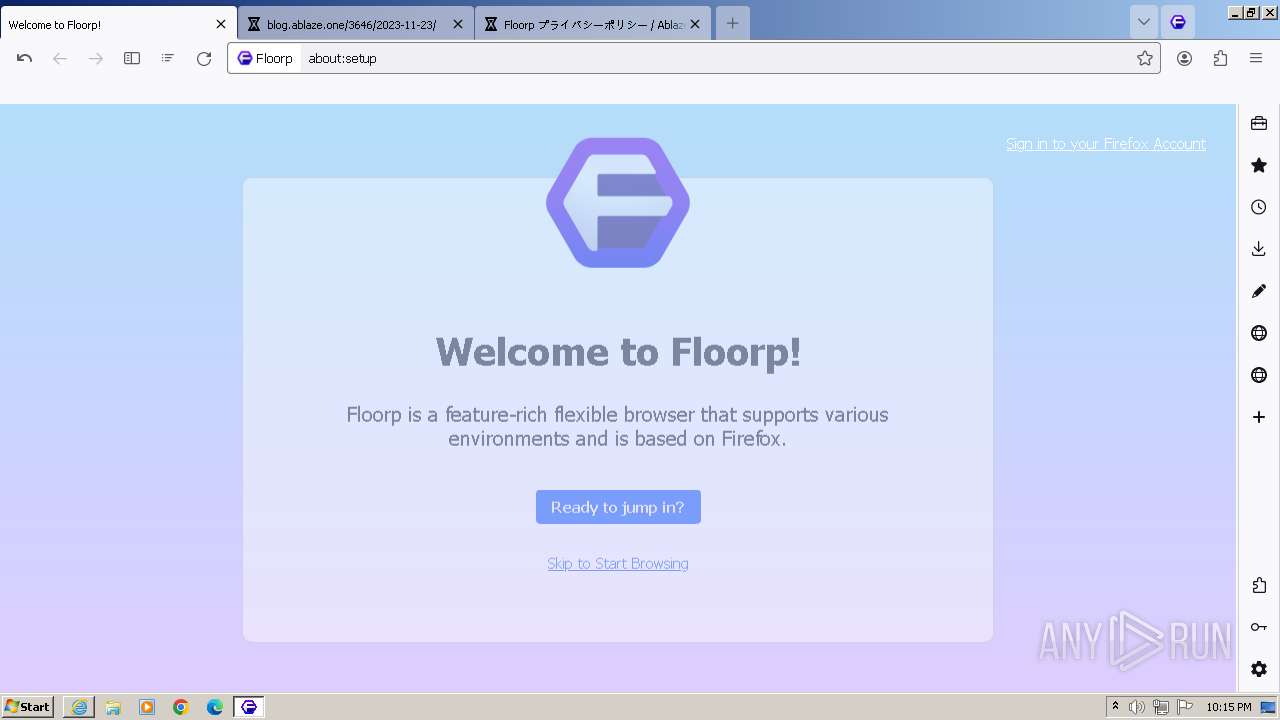Open the browser manager briefcase sidebar icon
The height and width of the screenshot is (720, 1280).
[1259, 123]
